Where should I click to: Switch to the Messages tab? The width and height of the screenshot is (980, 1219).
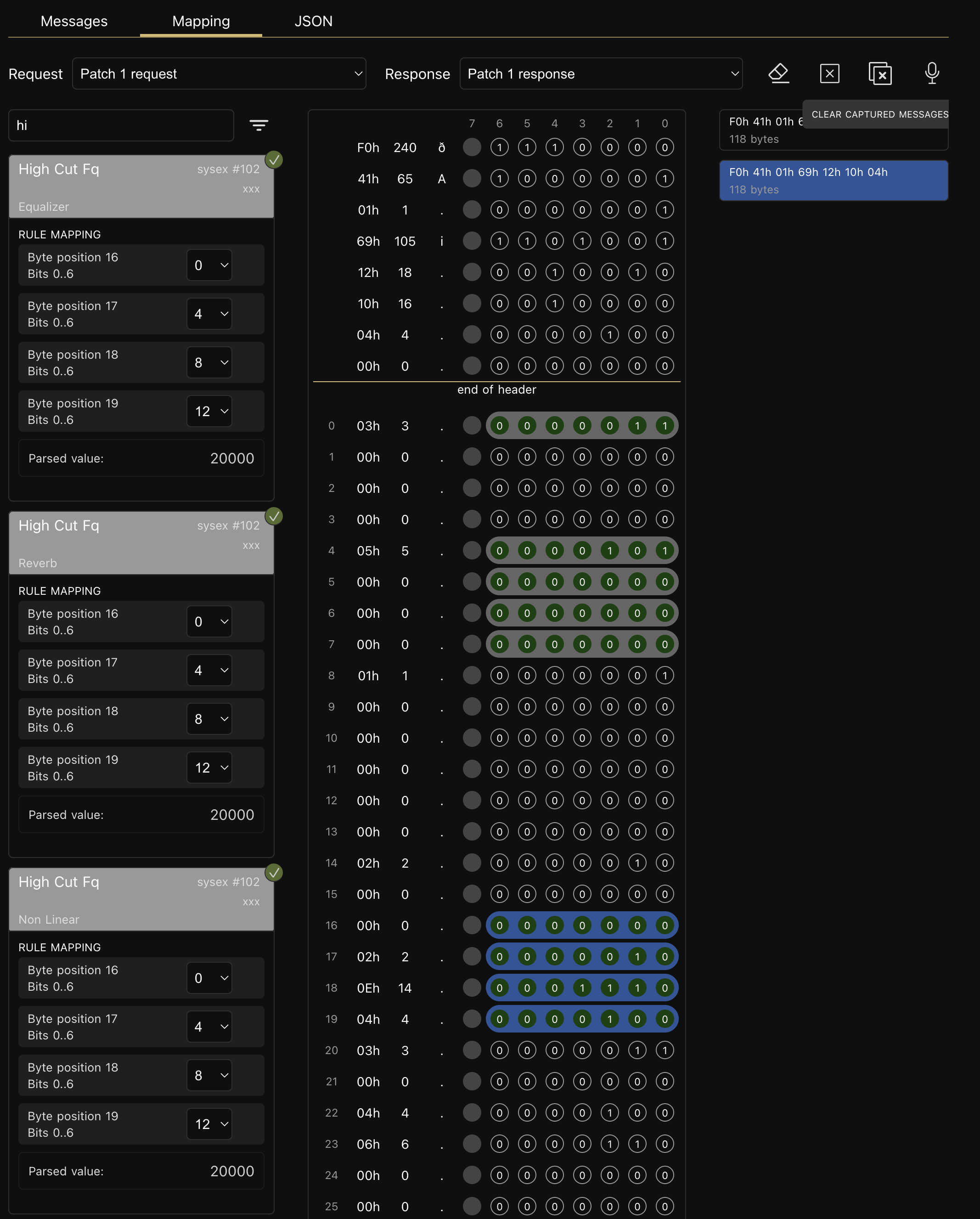74,22
